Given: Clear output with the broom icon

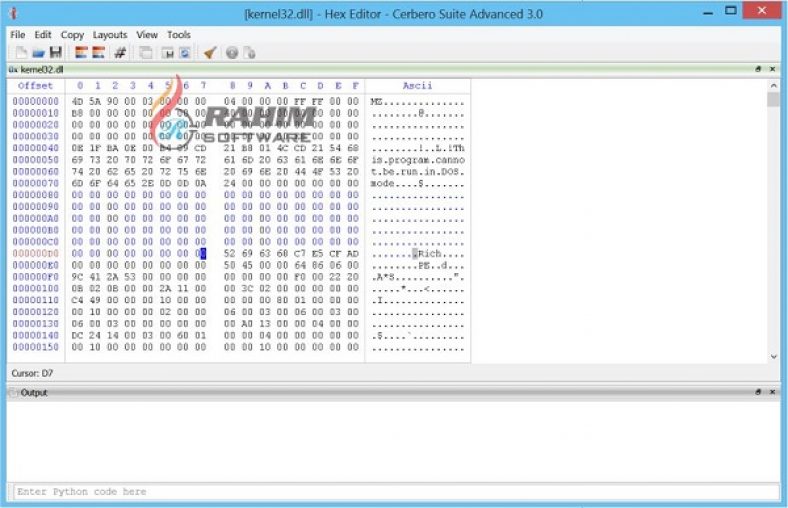Looking at the screenshot, I should (210, 52).
